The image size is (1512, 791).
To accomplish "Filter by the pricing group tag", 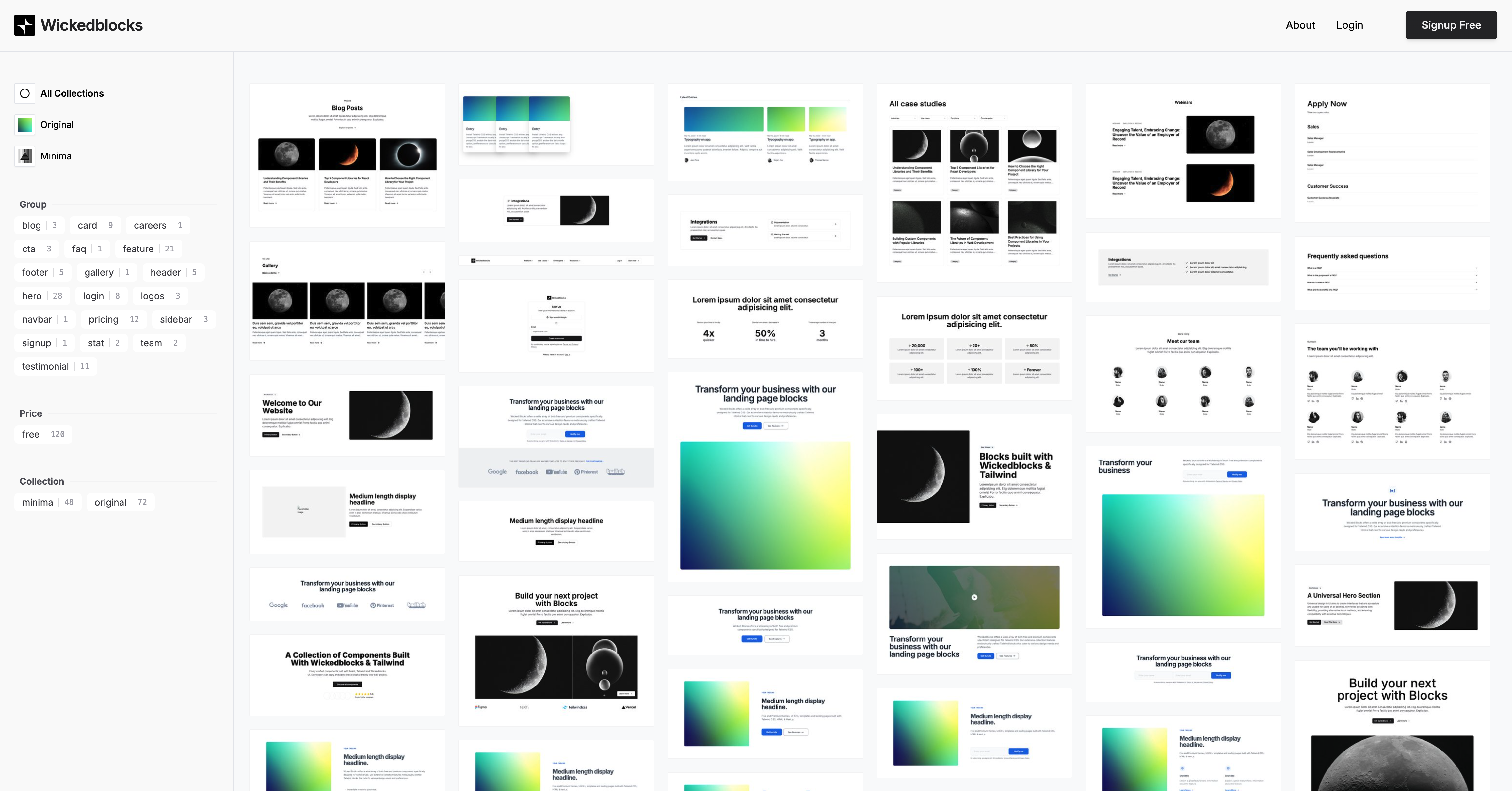I will click(x=113, y=319).
